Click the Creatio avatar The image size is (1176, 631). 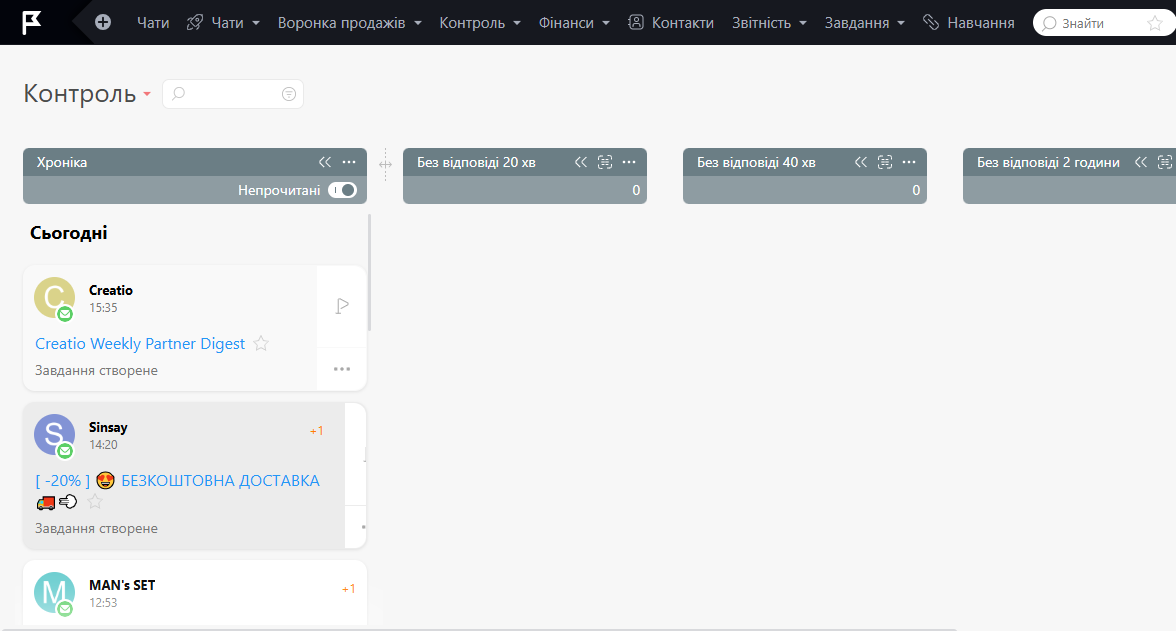click(x=54, y=298)
